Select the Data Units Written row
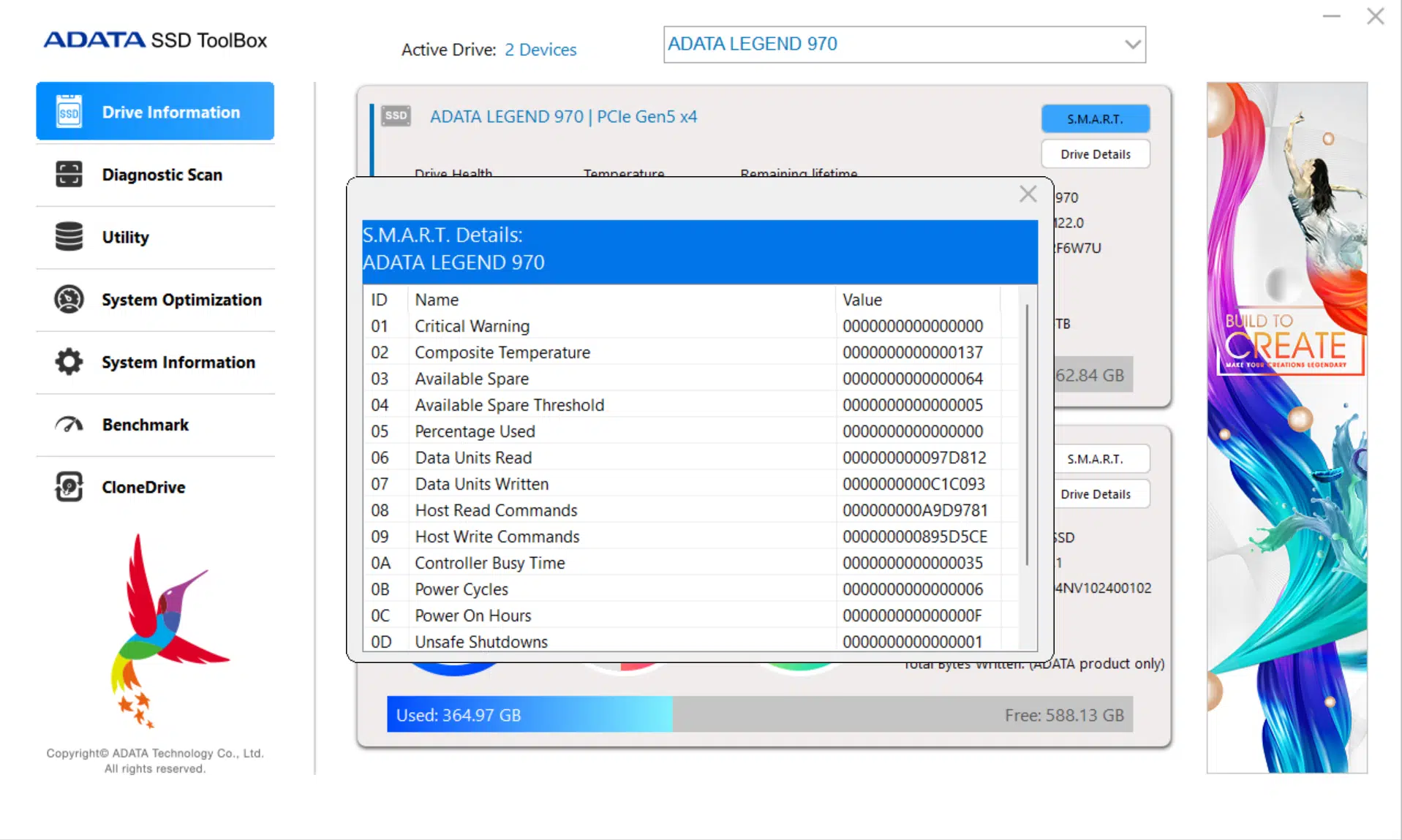Image resolution: width=1402 pixels, height=840 pixels. click(691, 484)
